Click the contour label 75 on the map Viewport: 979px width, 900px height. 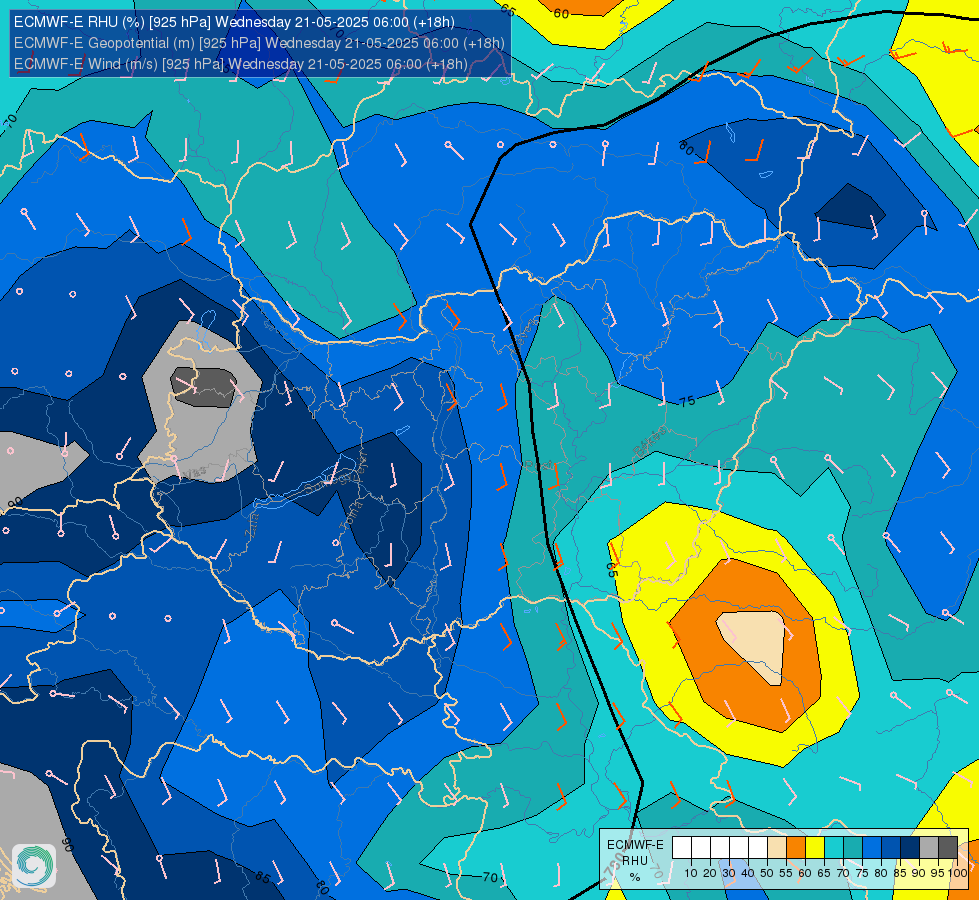[687, 402]
